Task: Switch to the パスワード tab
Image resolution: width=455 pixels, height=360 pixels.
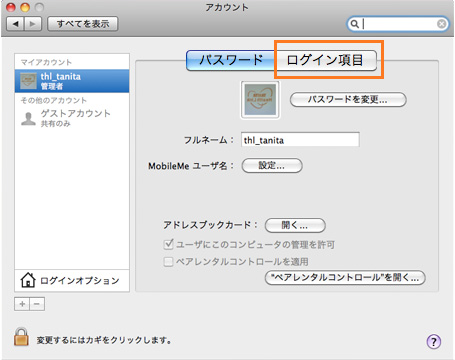Action: coord(231,60)
